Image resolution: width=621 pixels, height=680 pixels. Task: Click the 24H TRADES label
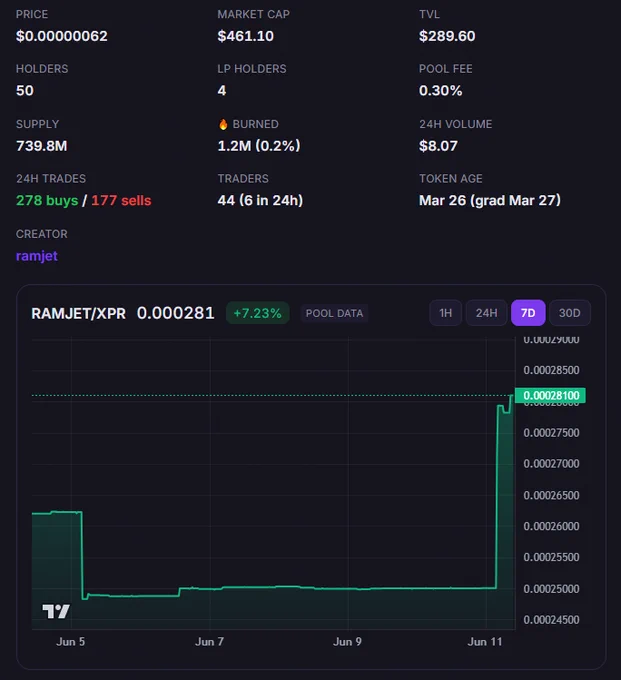click(51, 179)
